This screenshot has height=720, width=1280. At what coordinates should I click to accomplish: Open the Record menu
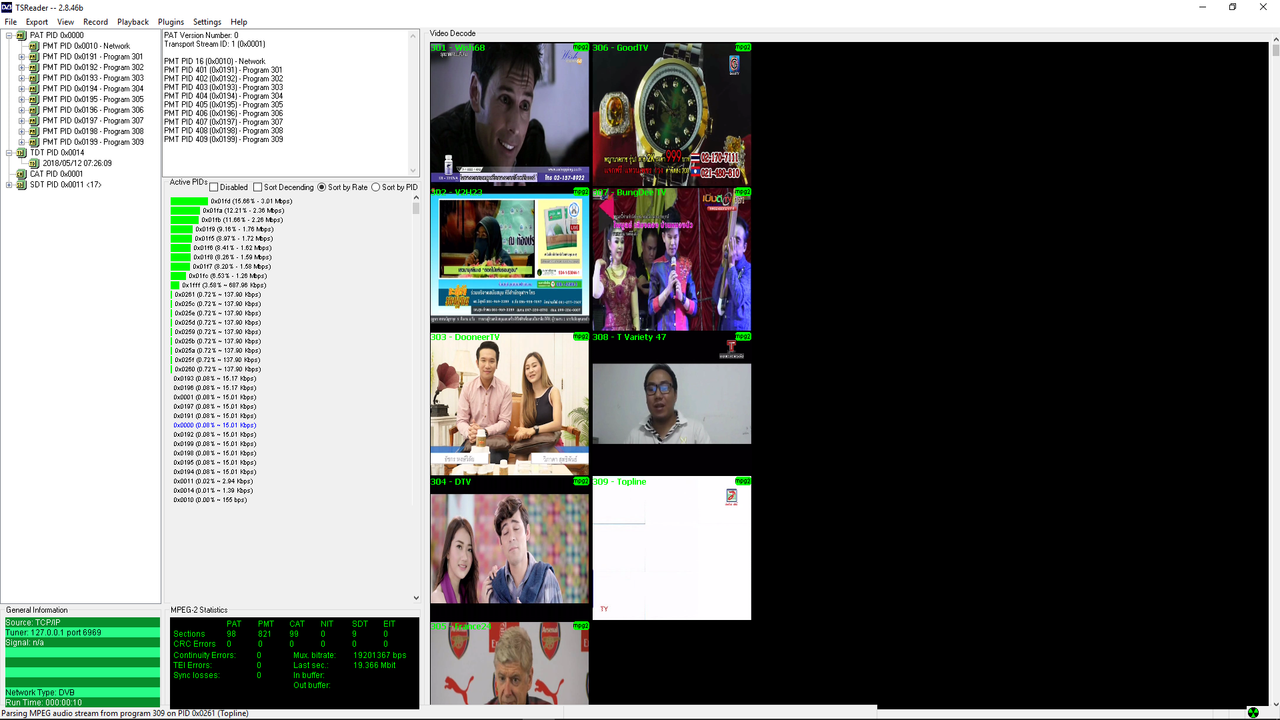coord(96,22)
